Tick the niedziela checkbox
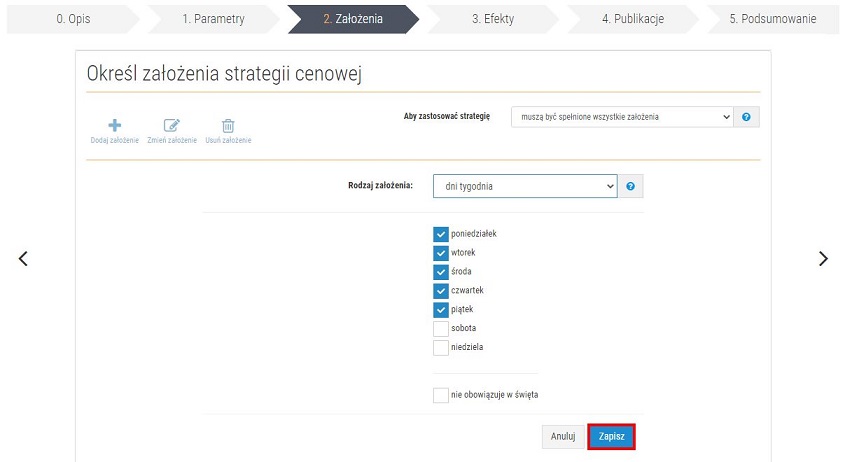845x462 pixels. tap(441, 347)
